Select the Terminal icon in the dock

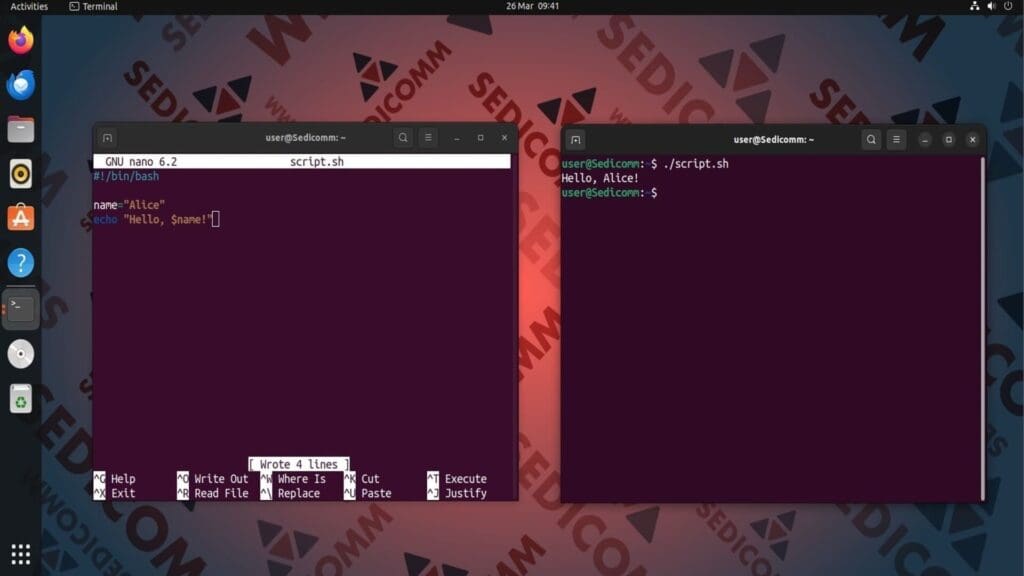coord(20,308)
